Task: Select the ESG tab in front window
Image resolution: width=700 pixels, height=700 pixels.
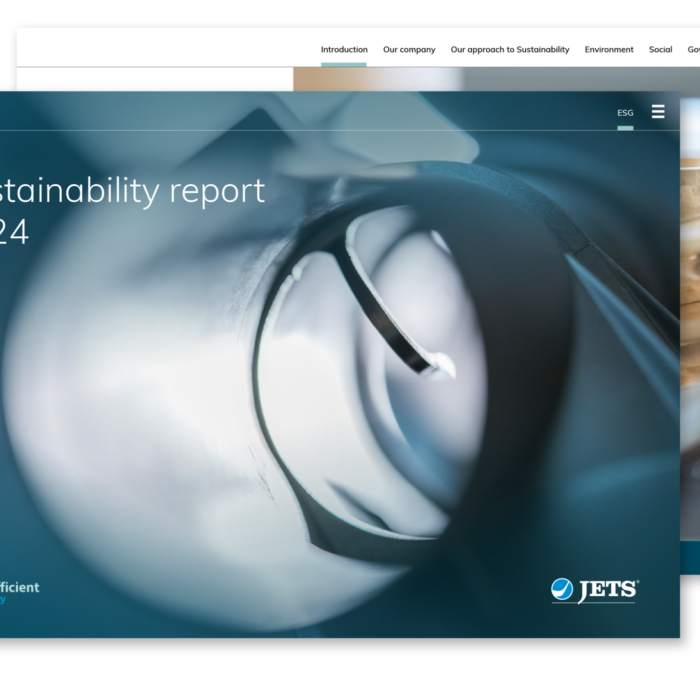Action: click(x=625, y=113)
